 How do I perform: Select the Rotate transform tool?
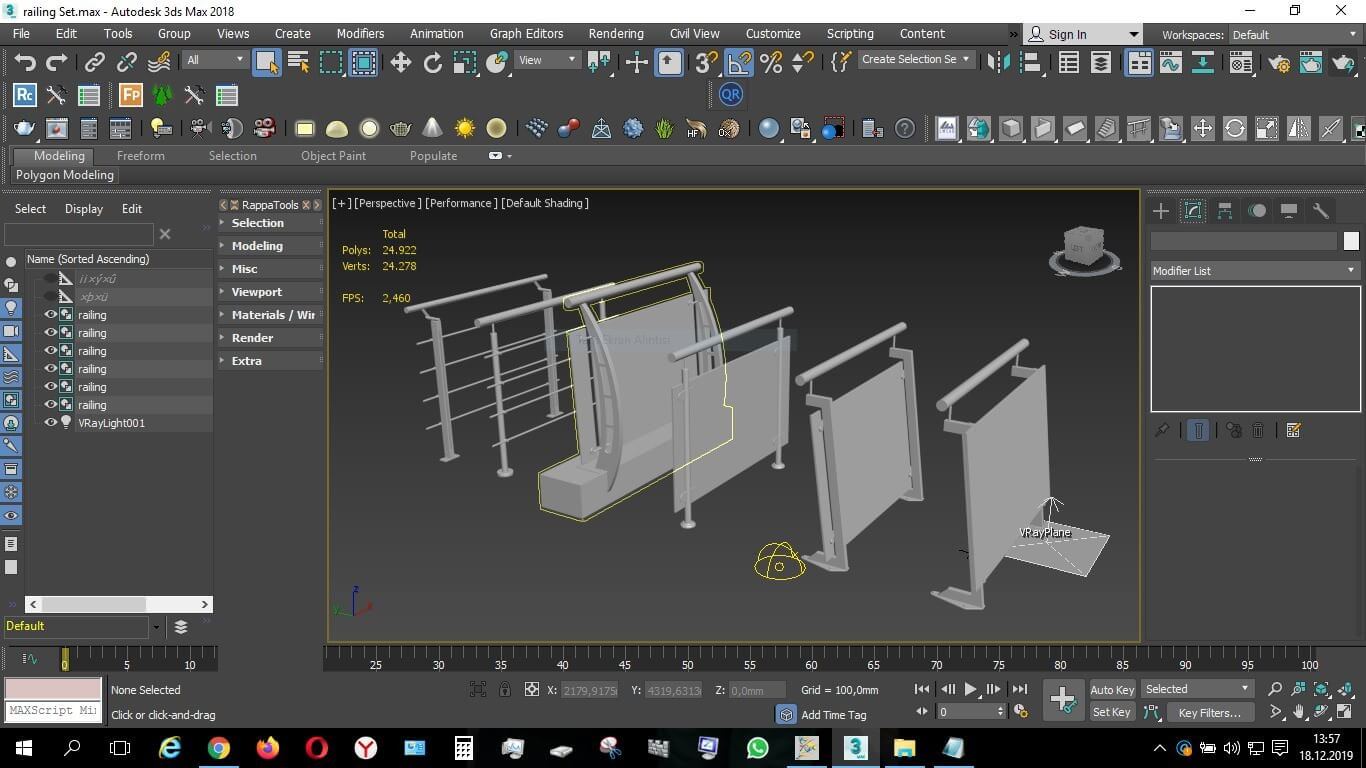point(432,63)
